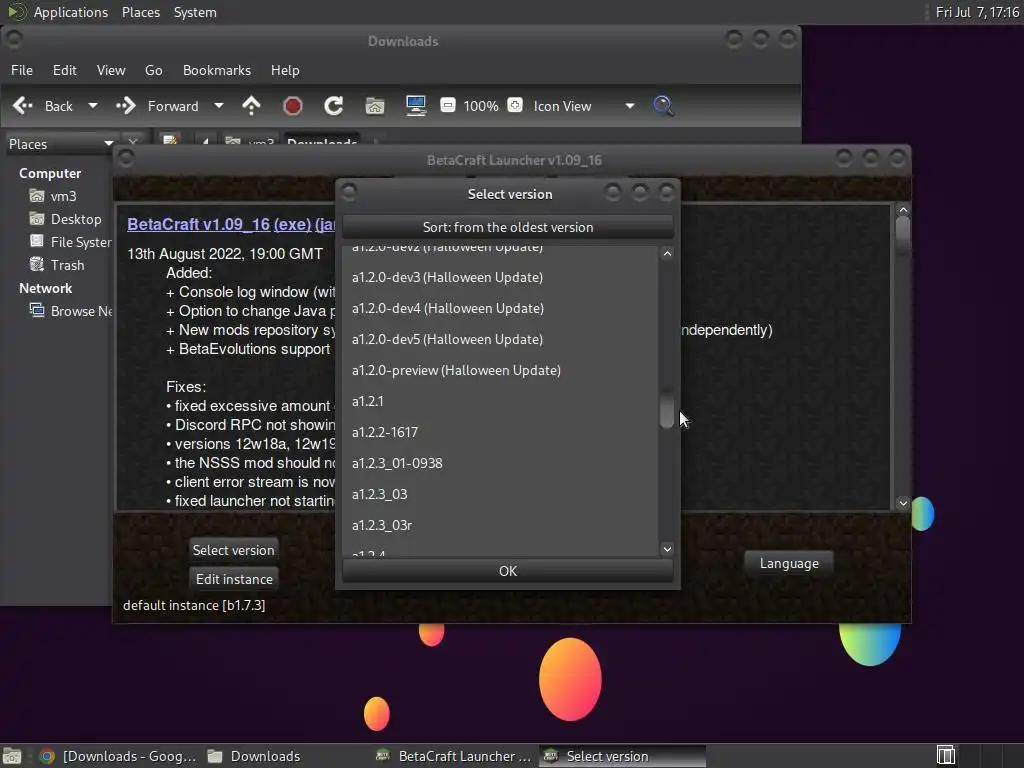The image size is (1024, 768).
Task: Switch to the BetaCraft Launcher taskbar entry
Action: (454, 756)
